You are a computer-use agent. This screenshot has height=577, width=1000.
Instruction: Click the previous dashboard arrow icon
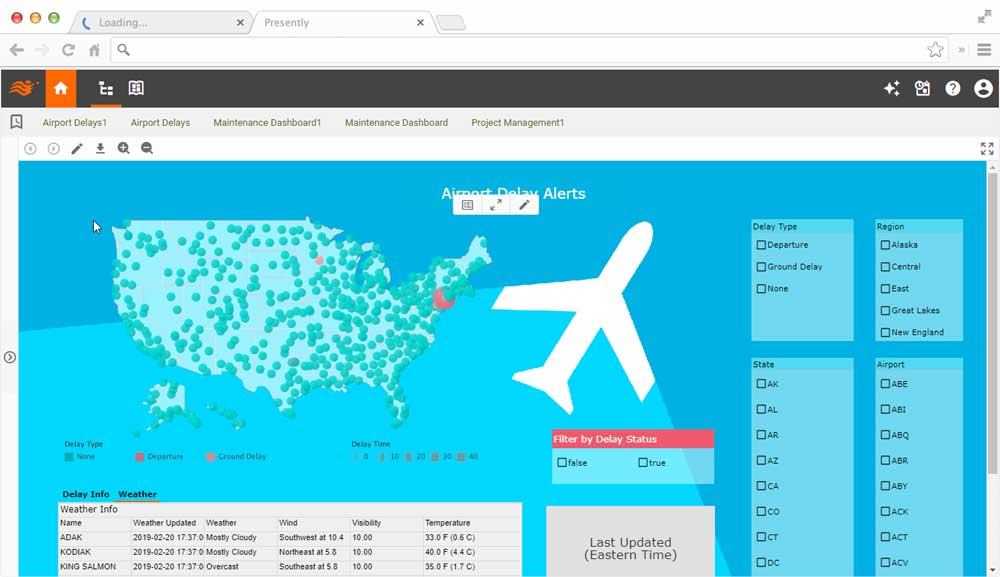click(x=30, y=149)
